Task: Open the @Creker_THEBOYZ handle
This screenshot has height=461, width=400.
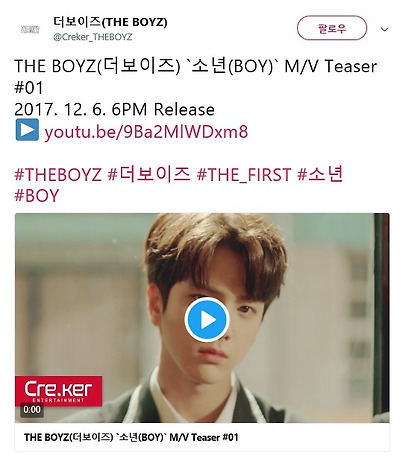Action: tap(93, 37)
